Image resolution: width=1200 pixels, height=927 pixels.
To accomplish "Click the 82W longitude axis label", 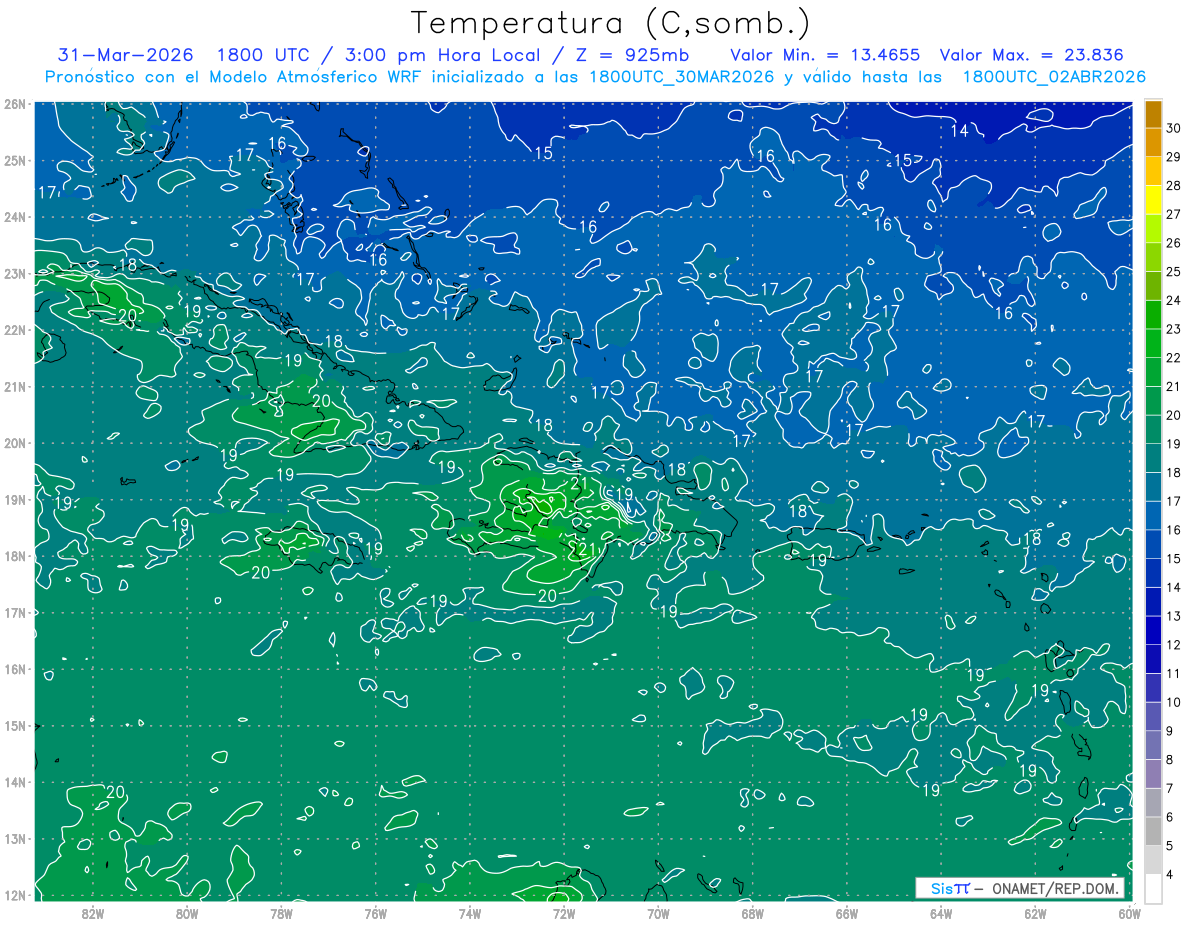I will coord(93,913).
